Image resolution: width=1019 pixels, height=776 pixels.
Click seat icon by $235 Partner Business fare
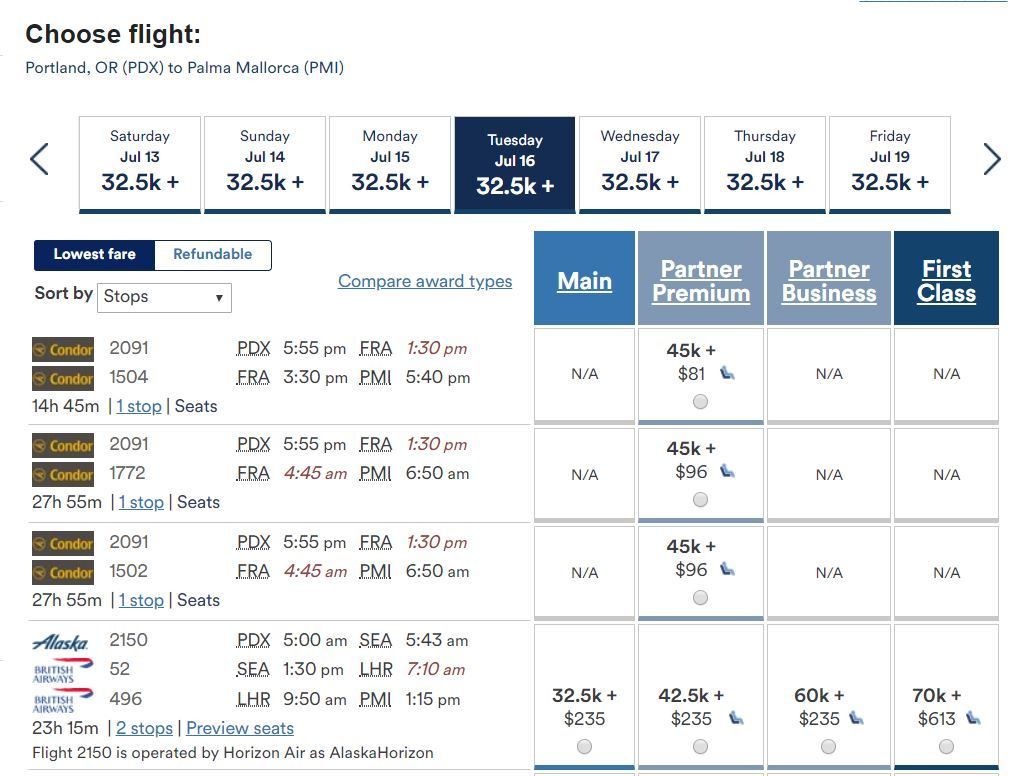[857, 718]
